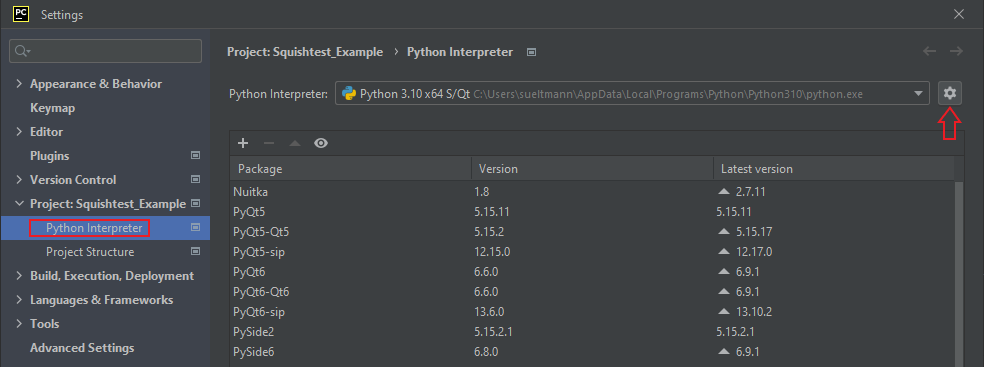Select Keymap in the settings tree
This screenshot has width=984, height=367.
[x=53, y=108]
